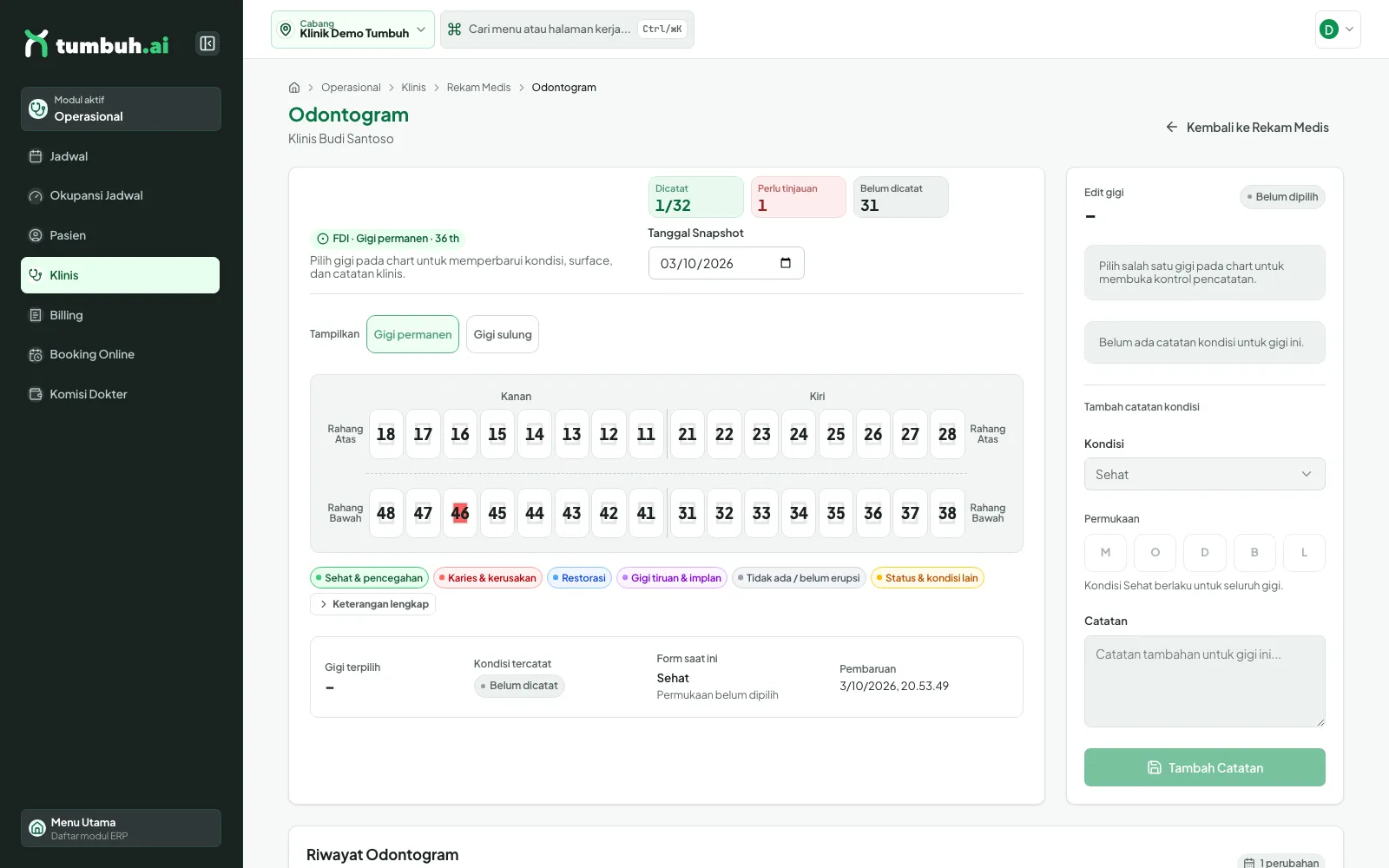Click the 1 perubahan badge
This screenshot has width=1389, height=868.
tap(1280, 863)
